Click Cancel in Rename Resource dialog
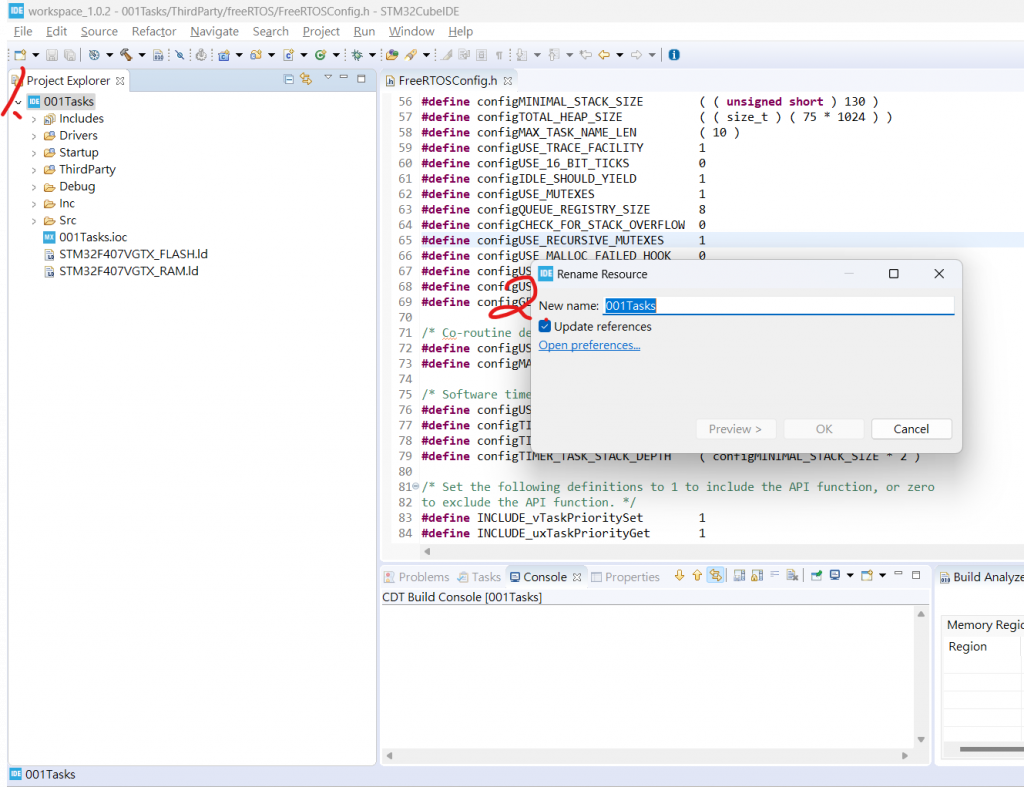 (911, 429)
